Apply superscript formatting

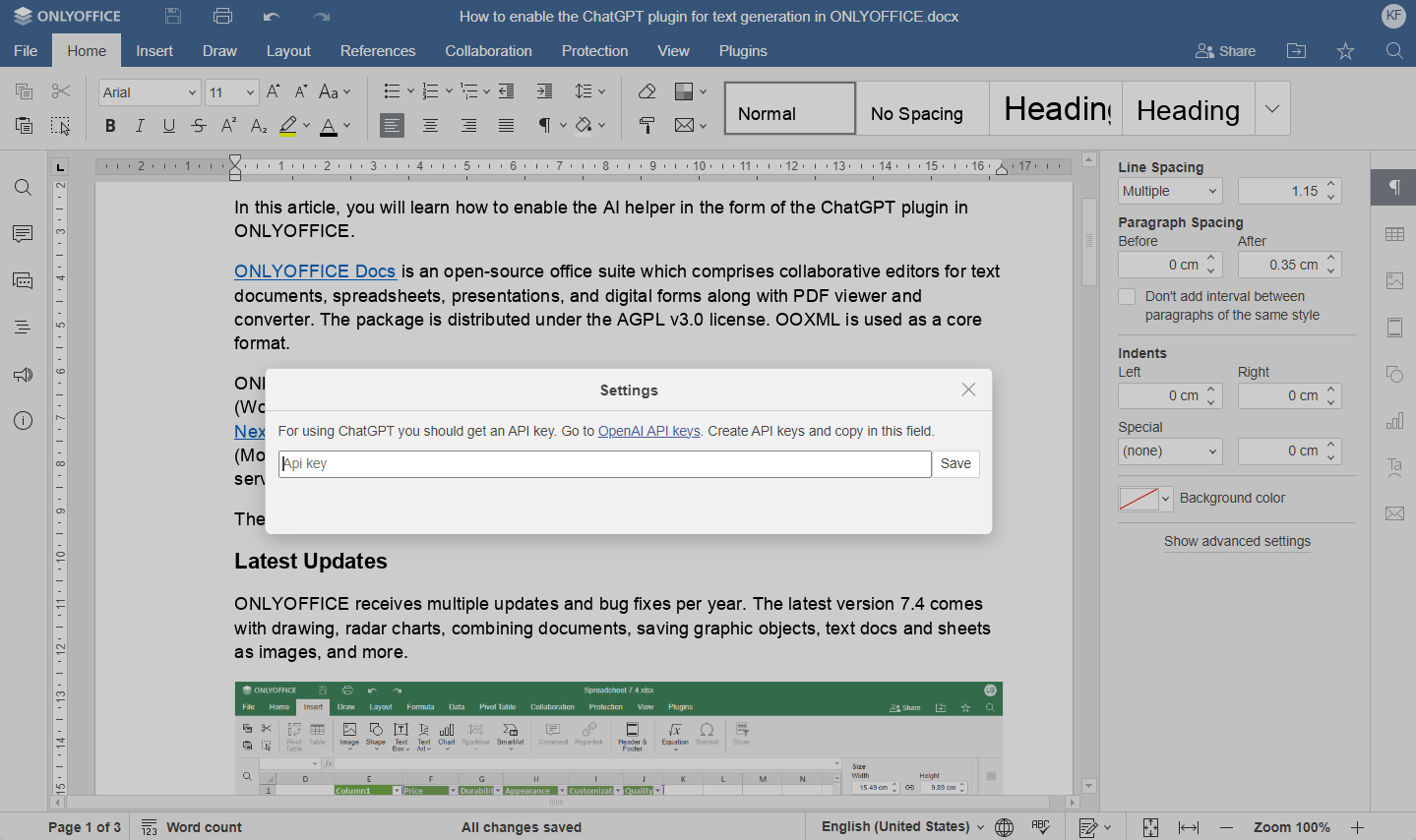[228, 126]
